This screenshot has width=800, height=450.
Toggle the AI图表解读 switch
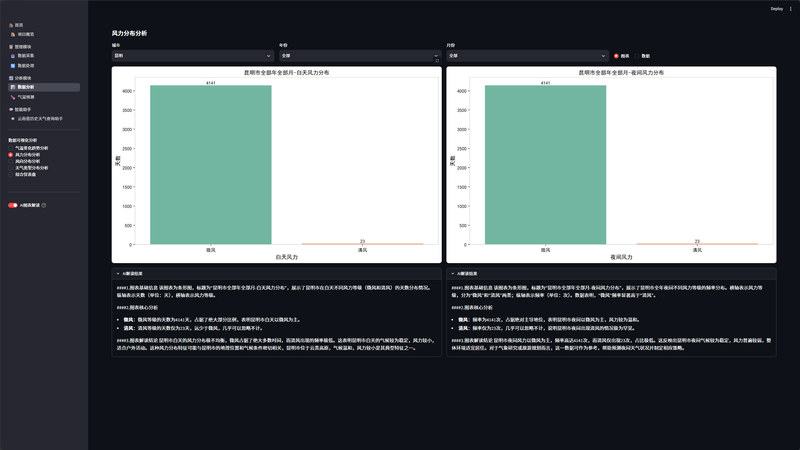click(13, 205)
